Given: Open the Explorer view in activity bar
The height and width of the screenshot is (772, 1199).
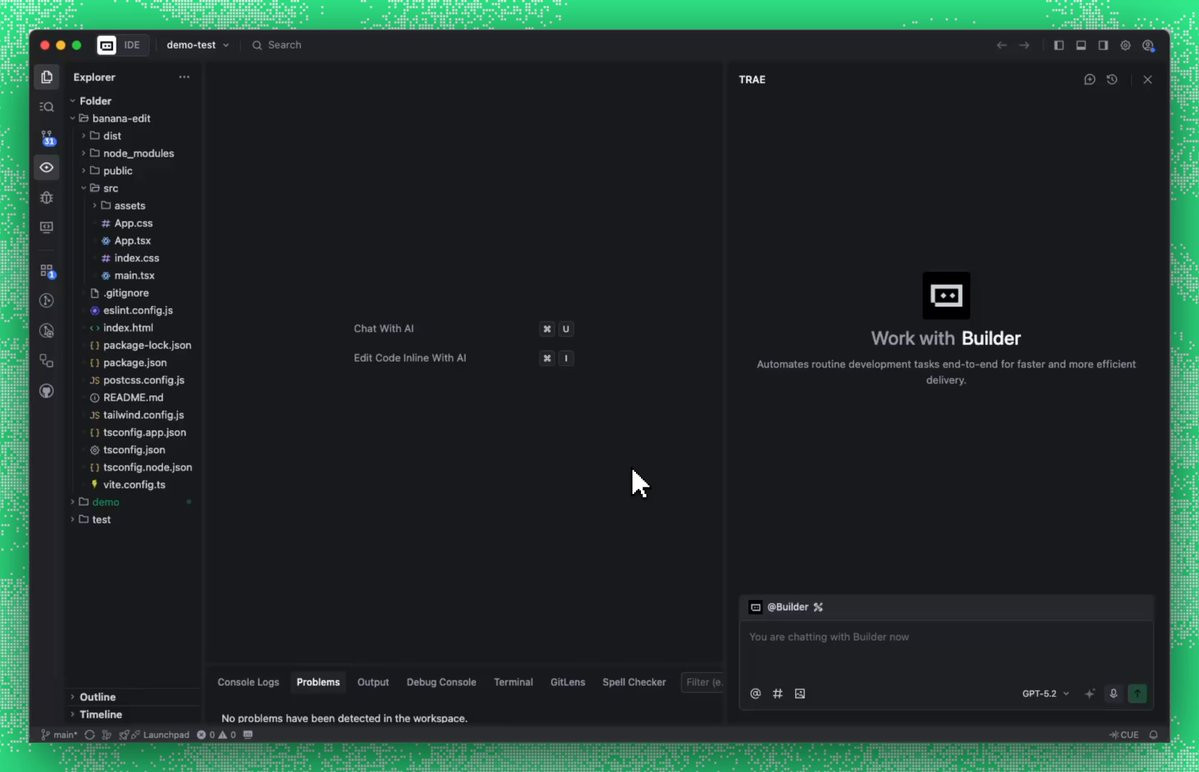Looking at the screenshot, I should tap(47, 77).
